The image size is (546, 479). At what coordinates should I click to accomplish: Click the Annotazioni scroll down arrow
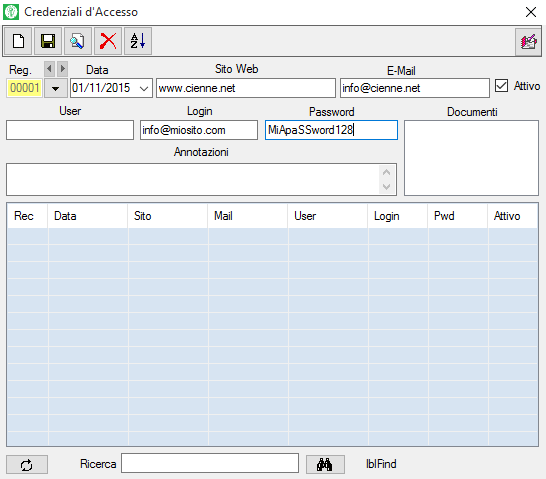[386, 187]
